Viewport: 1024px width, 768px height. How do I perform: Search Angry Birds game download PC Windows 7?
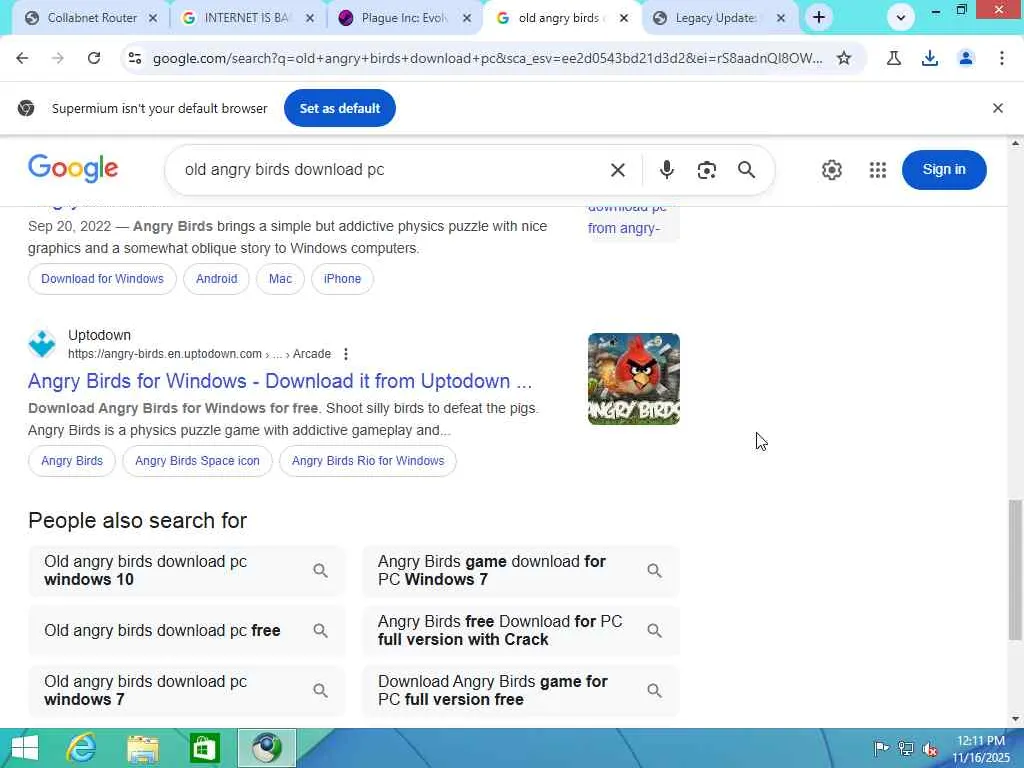[521, 571]
